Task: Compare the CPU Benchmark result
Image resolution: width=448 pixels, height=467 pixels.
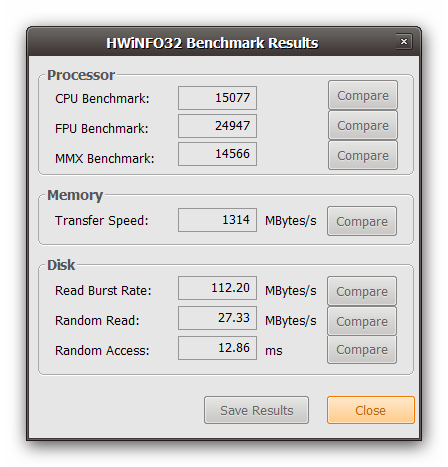Action: (x=363, y=95)
